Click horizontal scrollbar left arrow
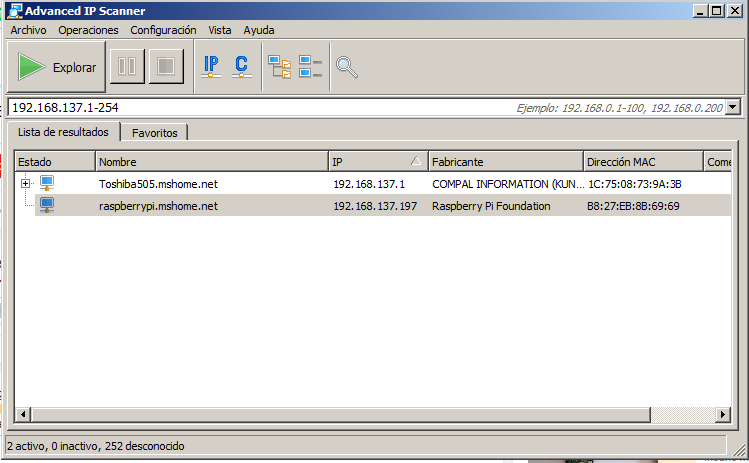Viewport: 749px width, 463px height. tap(23, 414)
